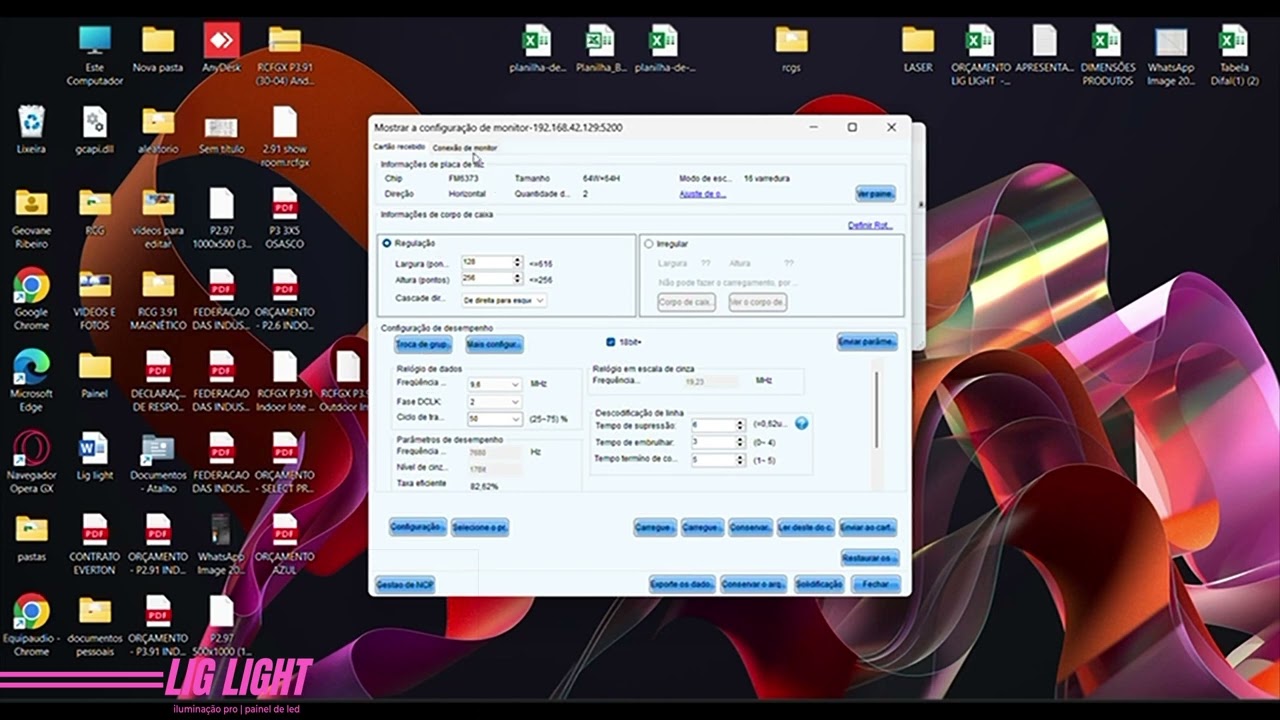Click the Configuração... button
The width and height of the screenshot is (1280, 720).
pyautogui.click(x=417, y=527)
